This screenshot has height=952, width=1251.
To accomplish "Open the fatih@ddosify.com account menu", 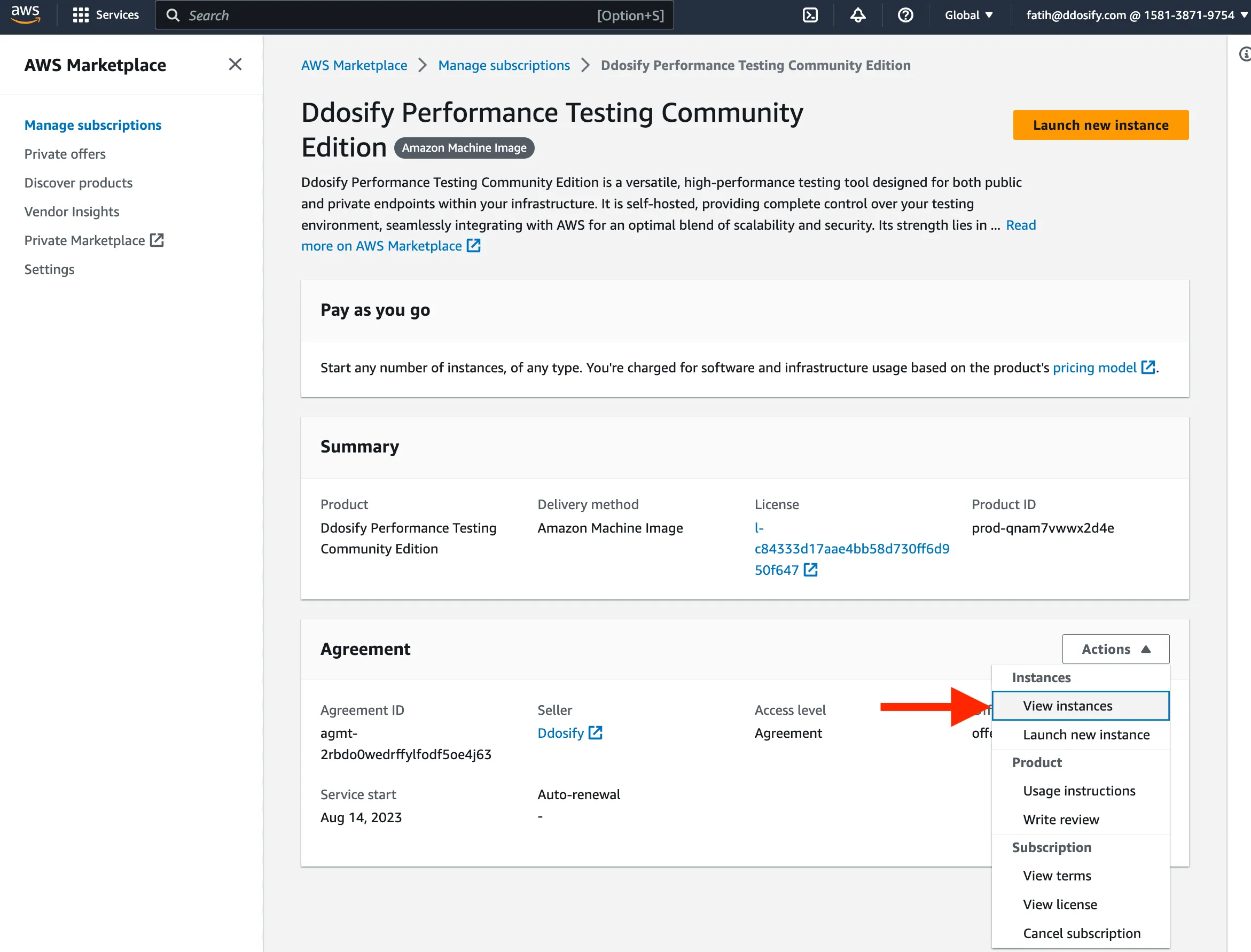I will click(1137, 15).
